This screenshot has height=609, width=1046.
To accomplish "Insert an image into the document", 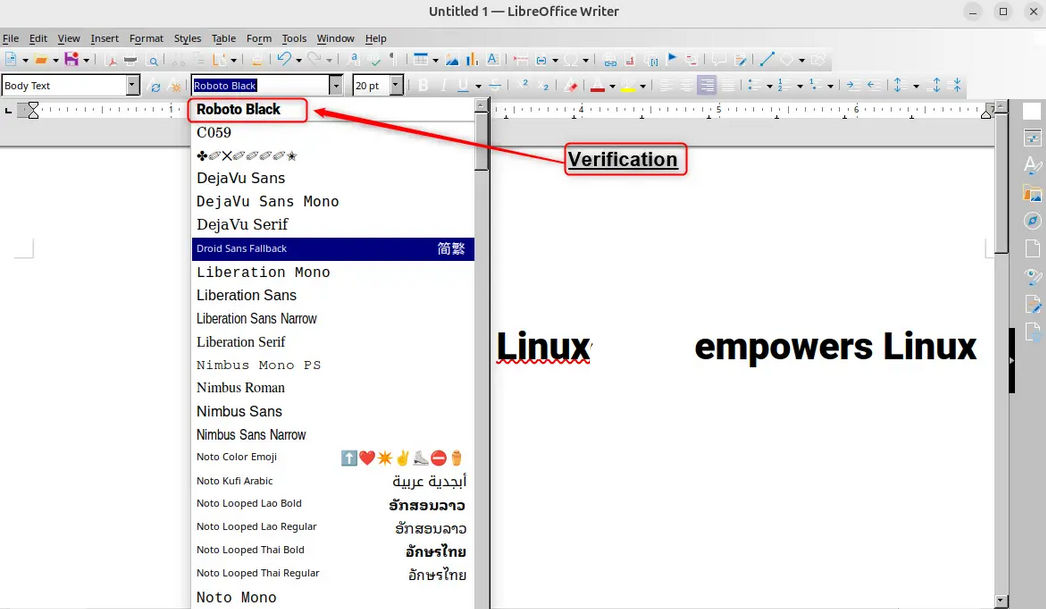I will (x=451, y=60).
